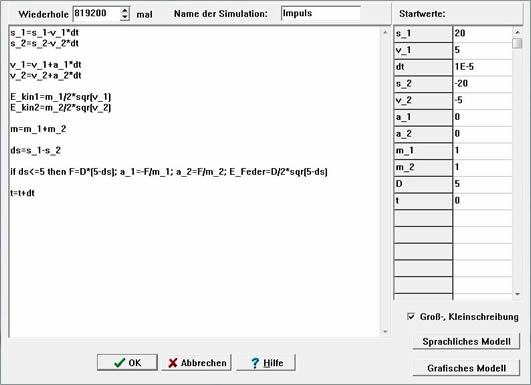Select the v_2 start value -5
The width and height of the screenshot is (531, 385).
click(483, 101)
